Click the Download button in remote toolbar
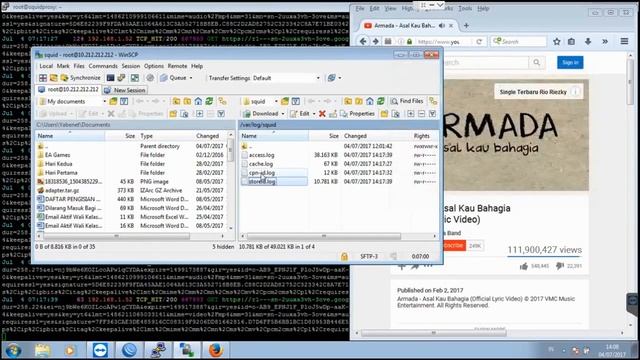This screenshot has width=640, height=360. pyautogui.click(x=260, y=113)
